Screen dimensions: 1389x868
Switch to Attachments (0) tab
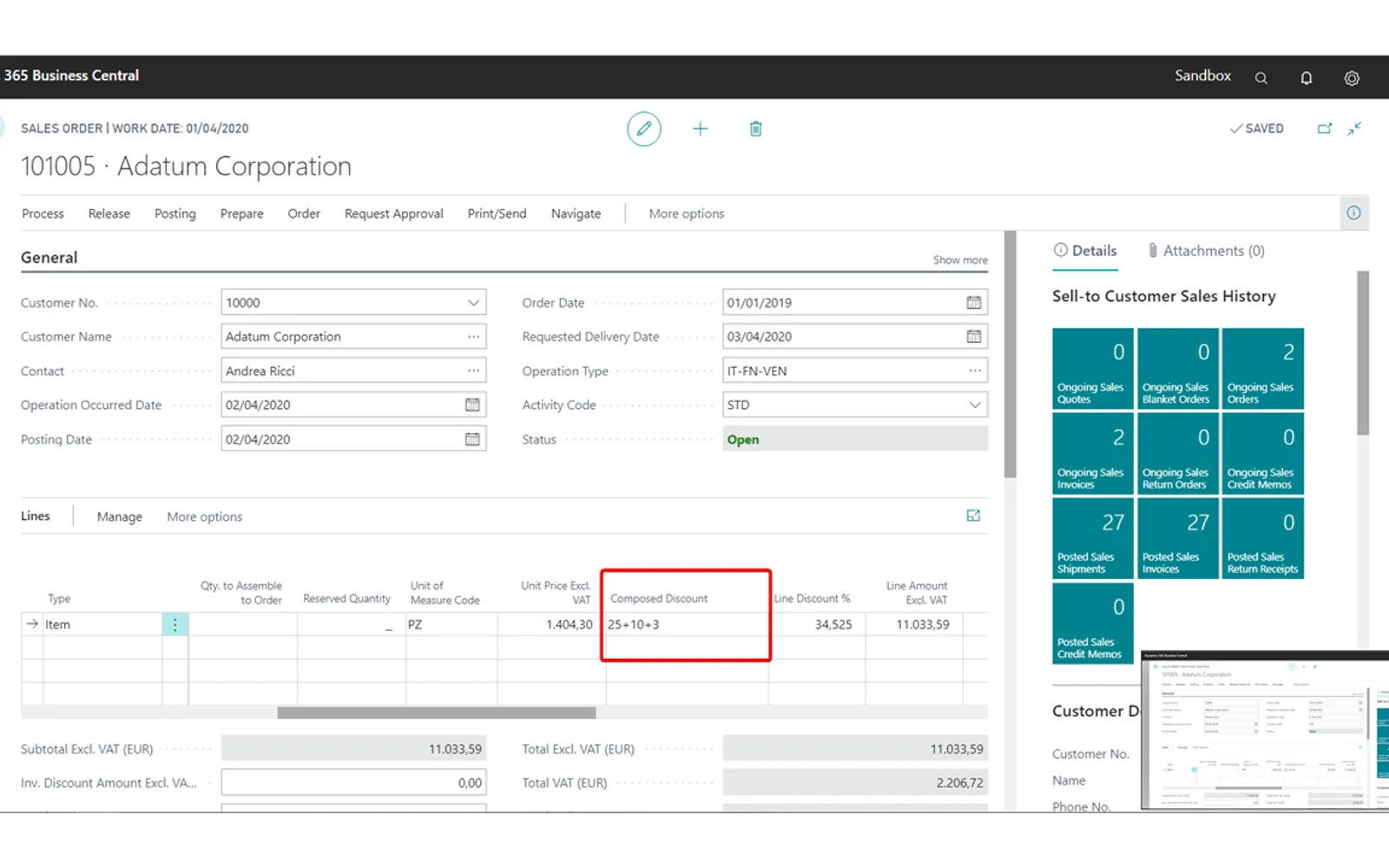1206,251
